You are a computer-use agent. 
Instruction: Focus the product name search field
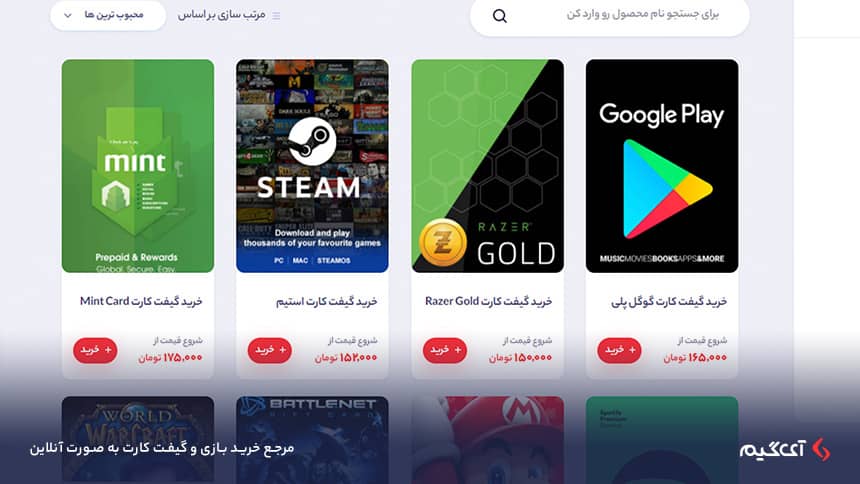coord(610,16)
